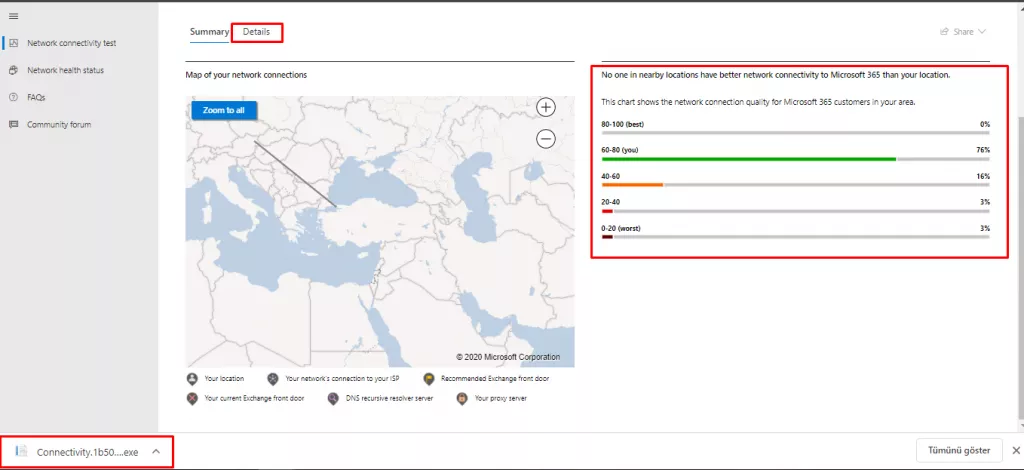Open the hamburger navigation menu

(13, 17)
